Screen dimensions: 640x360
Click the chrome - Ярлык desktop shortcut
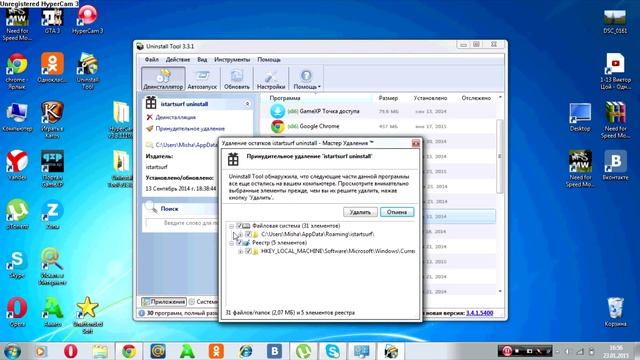pos(17,71)
